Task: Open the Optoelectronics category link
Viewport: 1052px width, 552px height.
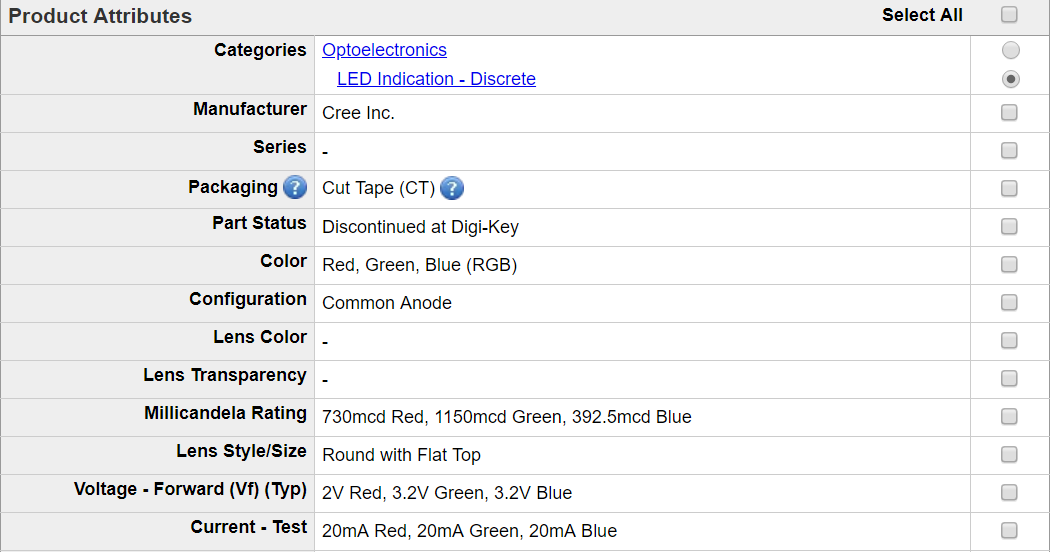Action: (x=384, y=50)
